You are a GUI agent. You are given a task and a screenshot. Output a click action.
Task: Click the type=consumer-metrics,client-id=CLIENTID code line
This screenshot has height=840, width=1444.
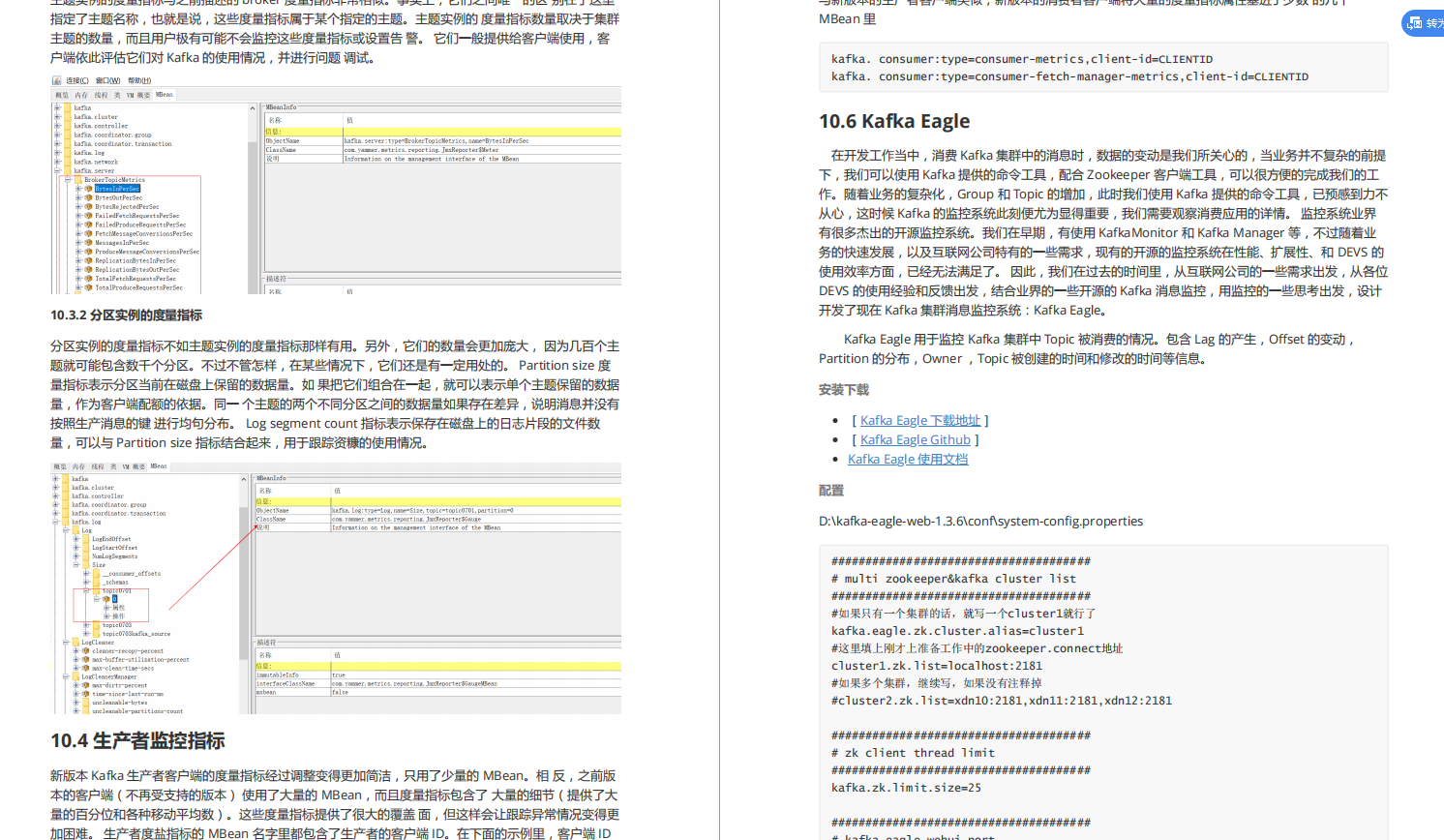coord(1022,59)
